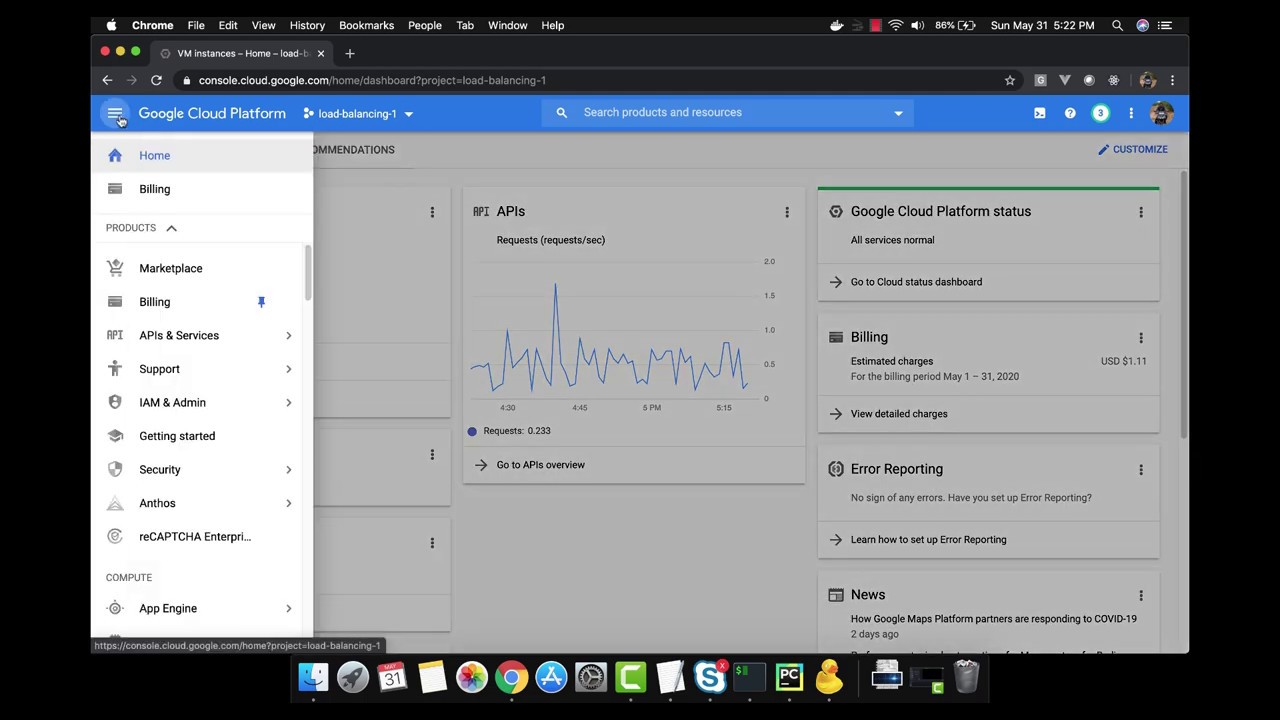1280x720 pixels.
Task: Click the search magnifier icon in search bar
Action: click(562, 113)
